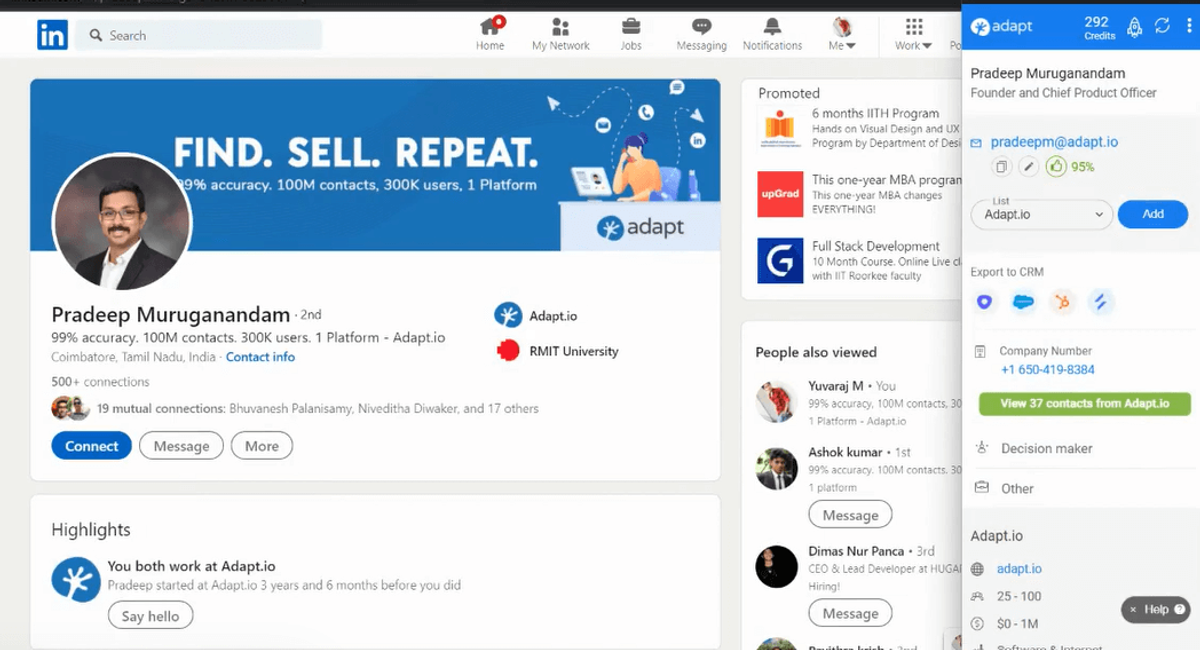Open the adapt.io website link

coord(1019,569)
